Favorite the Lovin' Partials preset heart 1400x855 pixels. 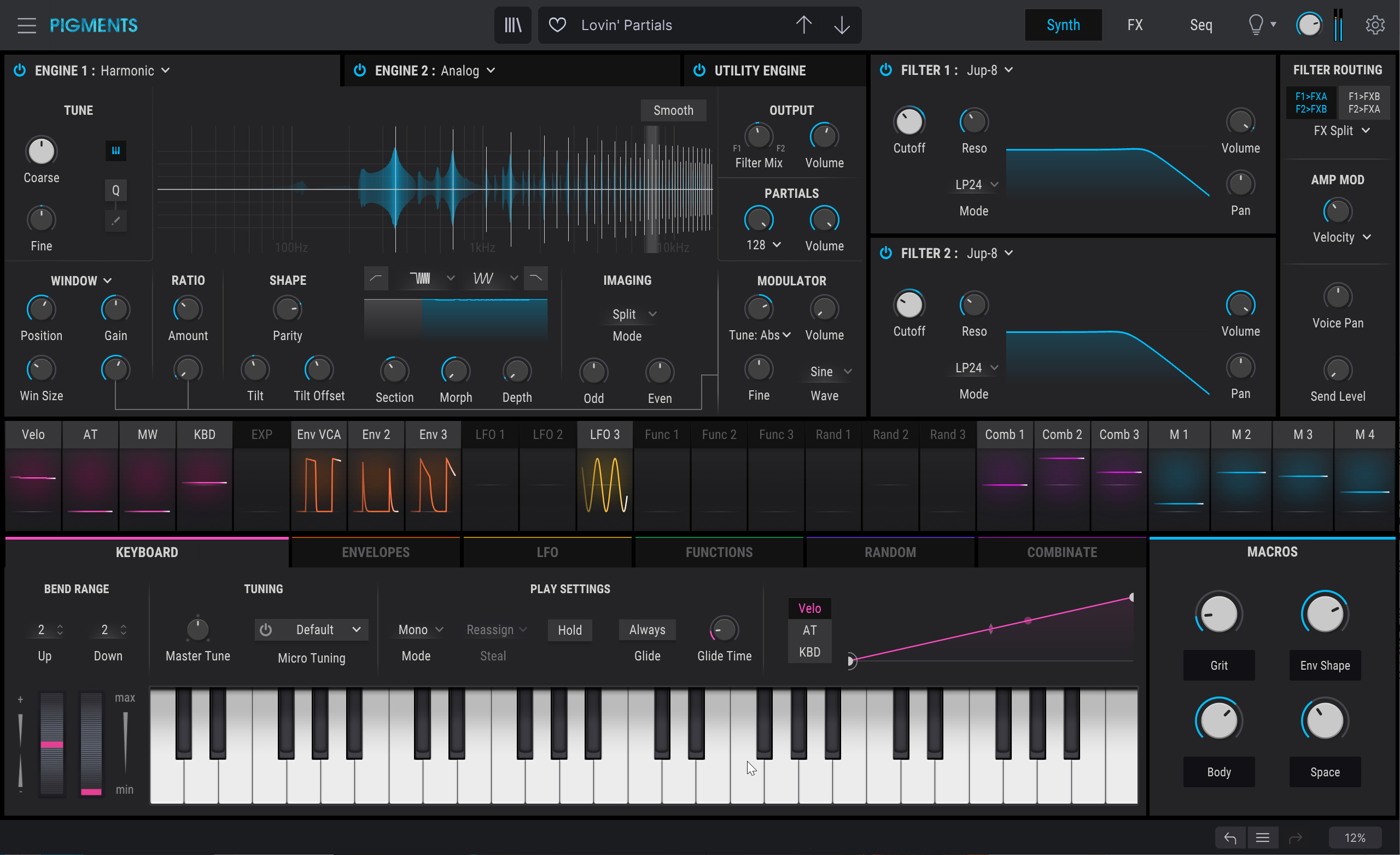557,25
